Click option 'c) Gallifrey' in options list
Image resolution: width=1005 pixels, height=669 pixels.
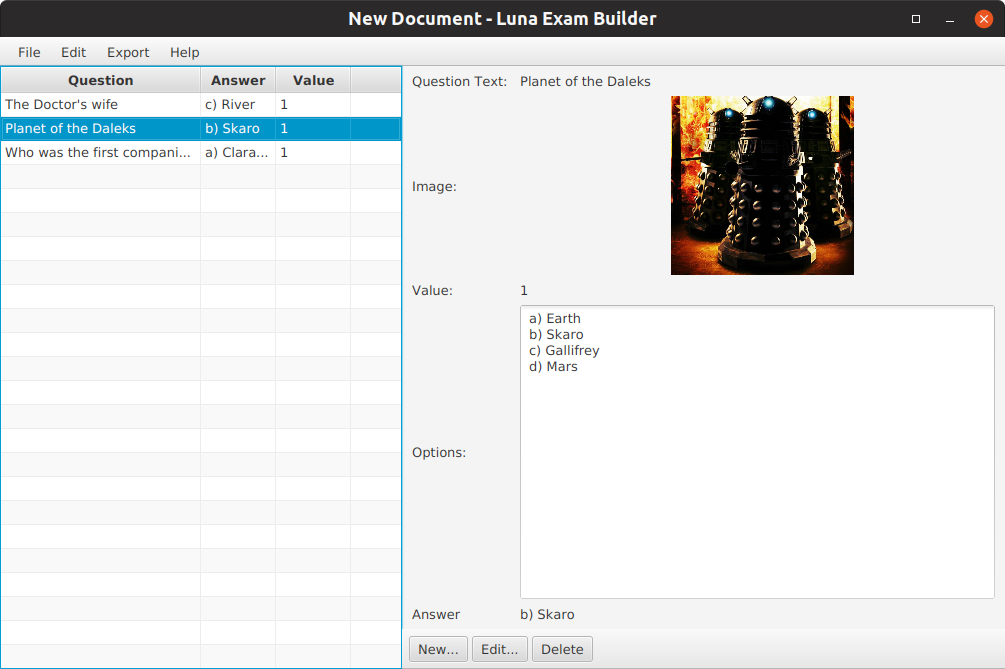point(564,351)
